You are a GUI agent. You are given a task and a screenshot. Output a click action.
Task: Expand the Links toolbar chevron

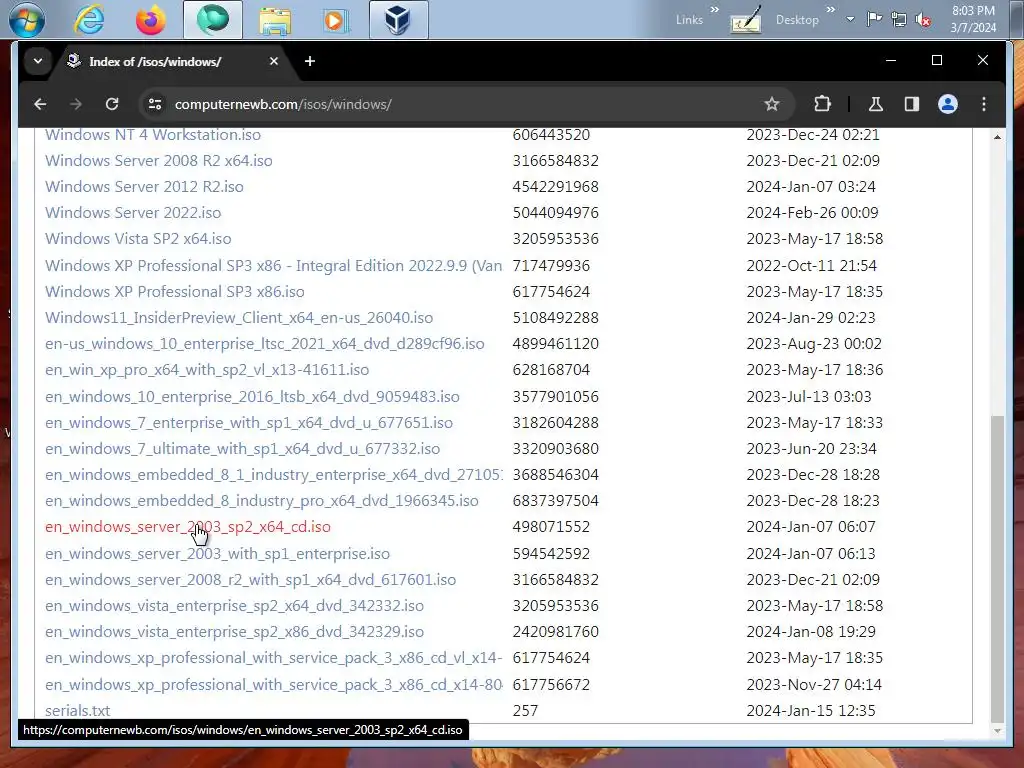click(x=714, y=10)
